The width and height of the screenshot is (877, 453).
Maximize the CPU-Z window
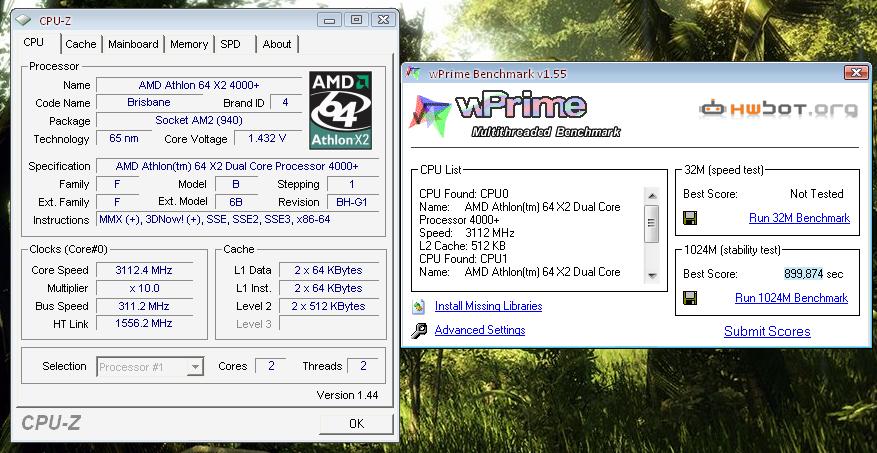356,20
